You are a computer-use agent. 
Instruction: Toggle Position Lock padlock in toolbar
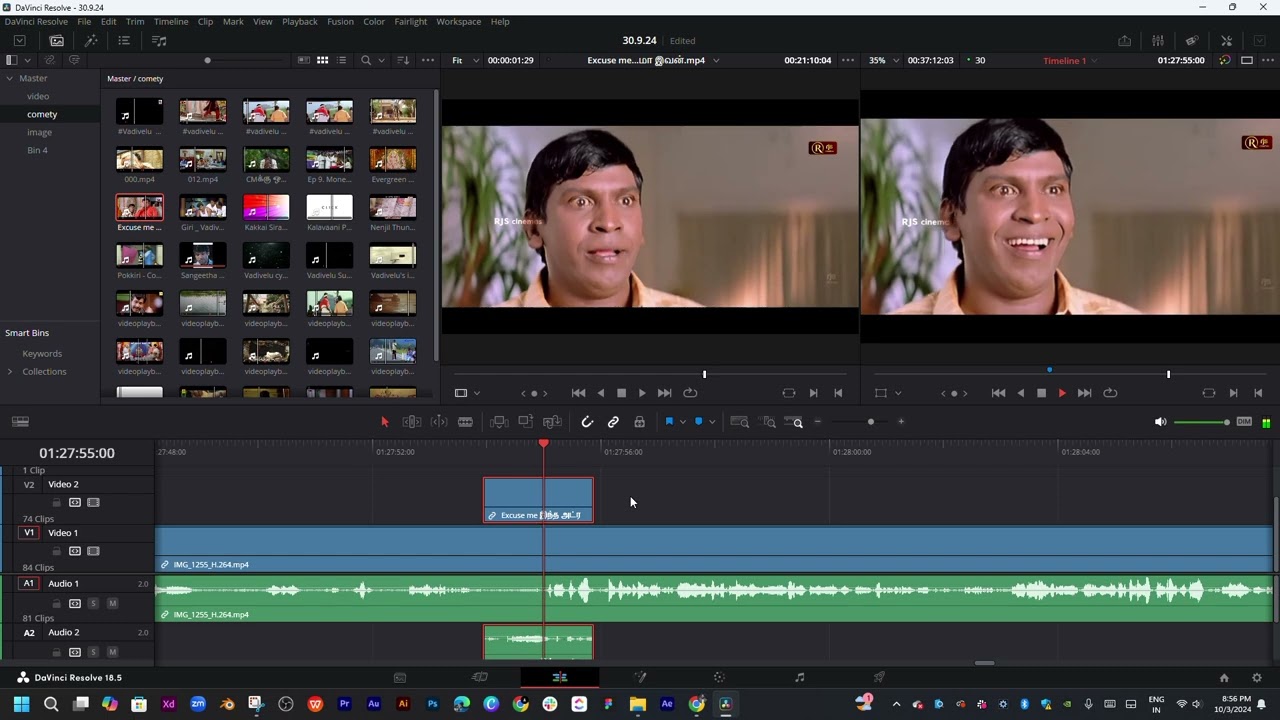click(639, 422)
